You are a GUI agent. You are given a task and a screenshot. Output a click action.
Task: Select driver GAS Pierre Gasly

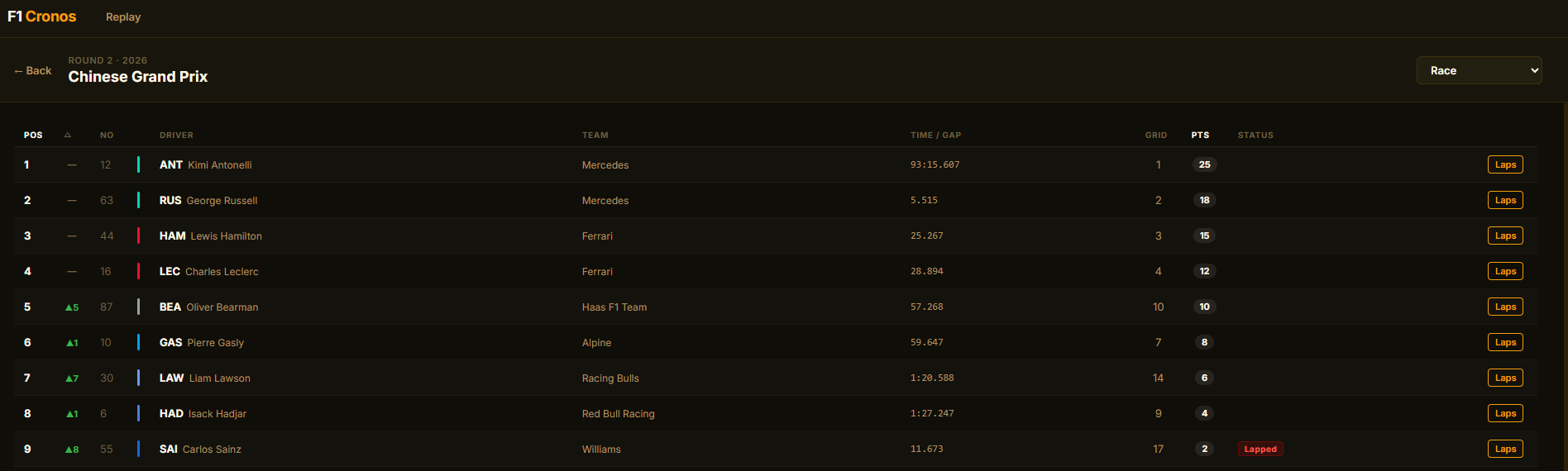pos(202,343)
